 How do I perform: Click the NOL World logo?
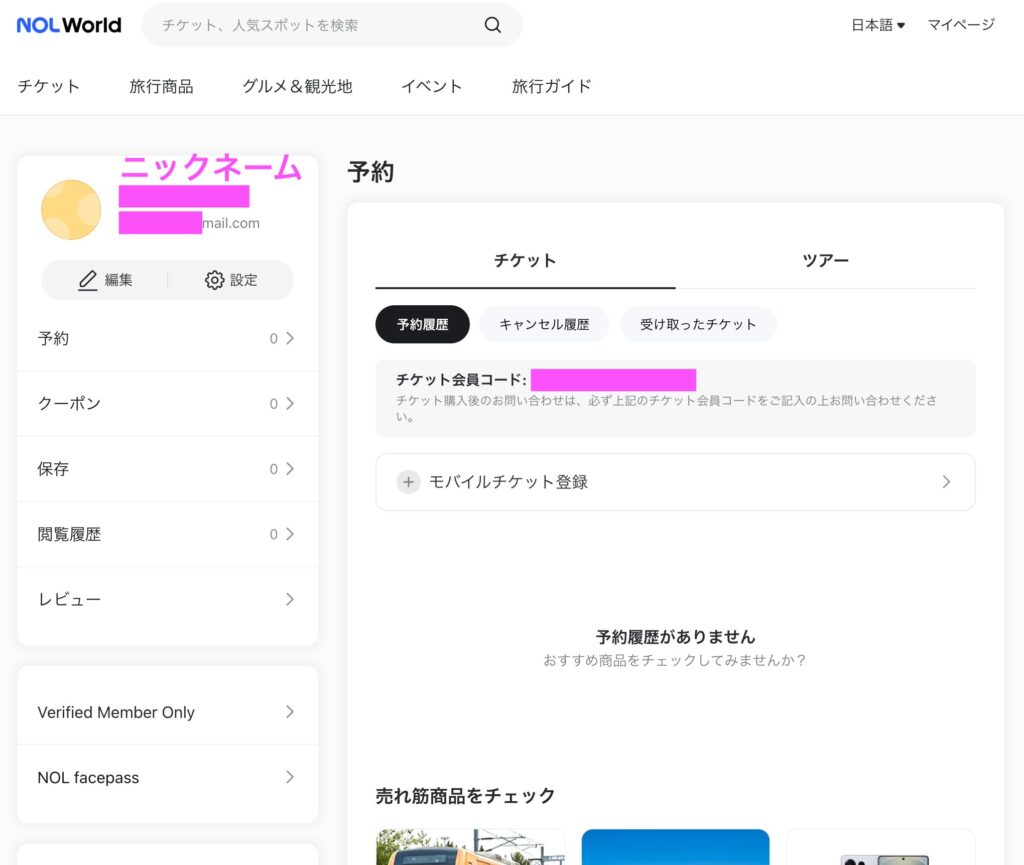pos(69,25)
